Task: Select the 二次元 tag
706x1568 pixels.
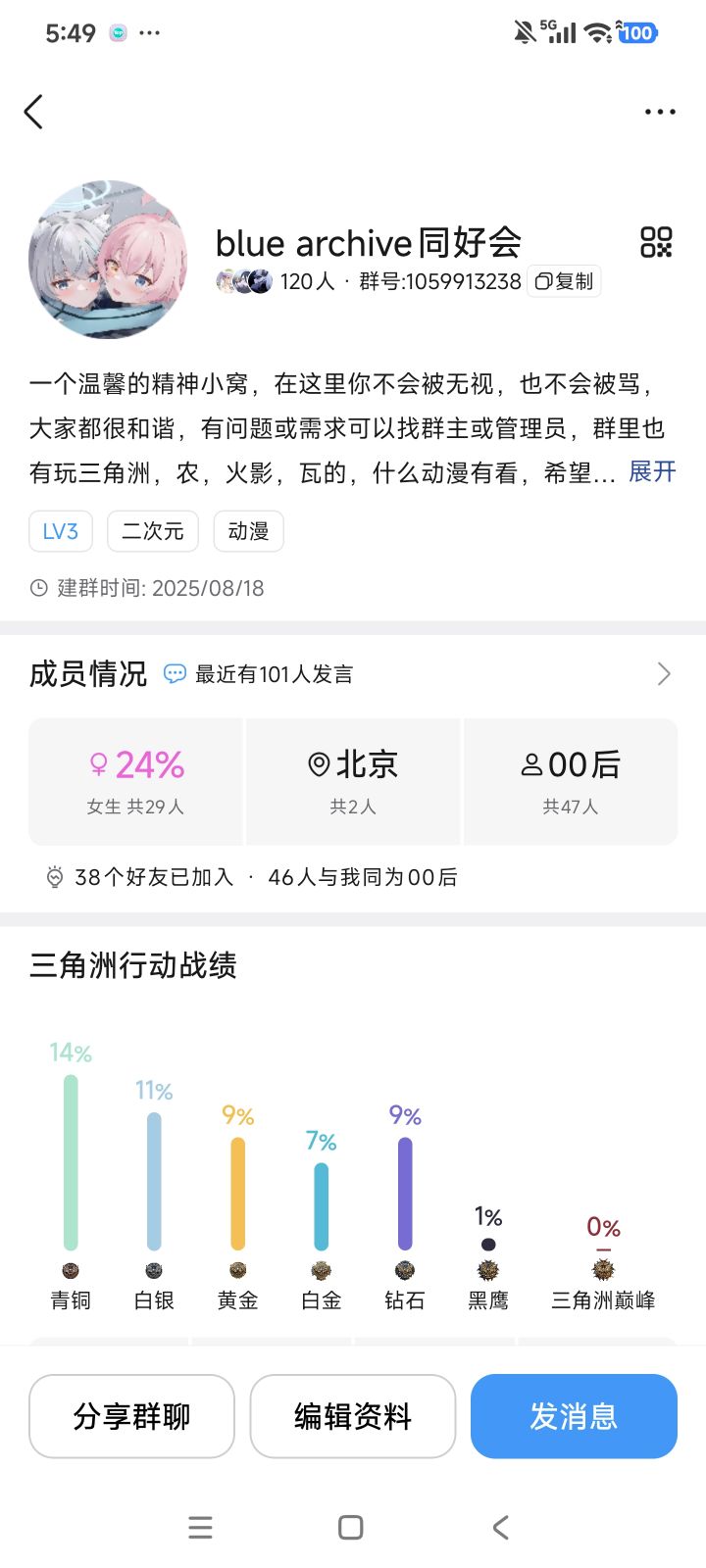Action: [x=153, y=531]
